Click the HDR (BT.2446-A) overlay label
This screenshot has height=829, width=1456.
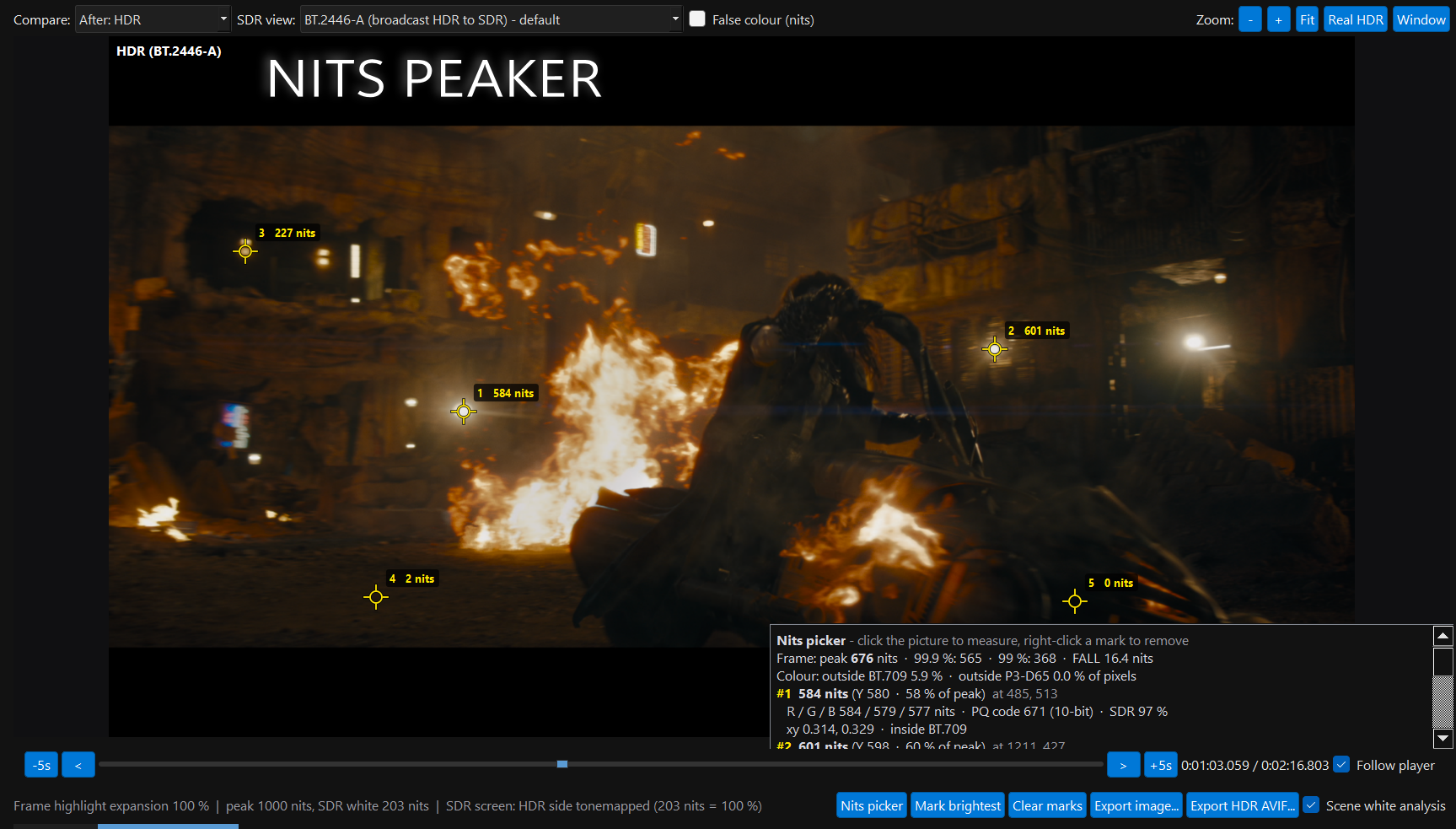click(x=169, y=51)
